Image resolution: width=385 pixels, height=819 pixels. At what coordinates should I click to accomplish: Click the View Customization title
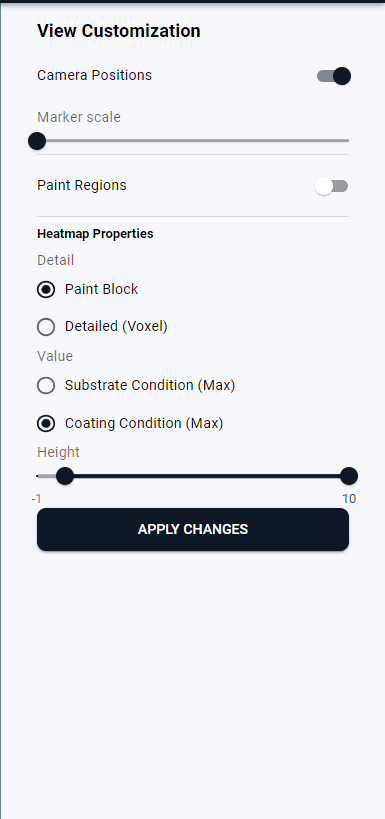[119, 31]
